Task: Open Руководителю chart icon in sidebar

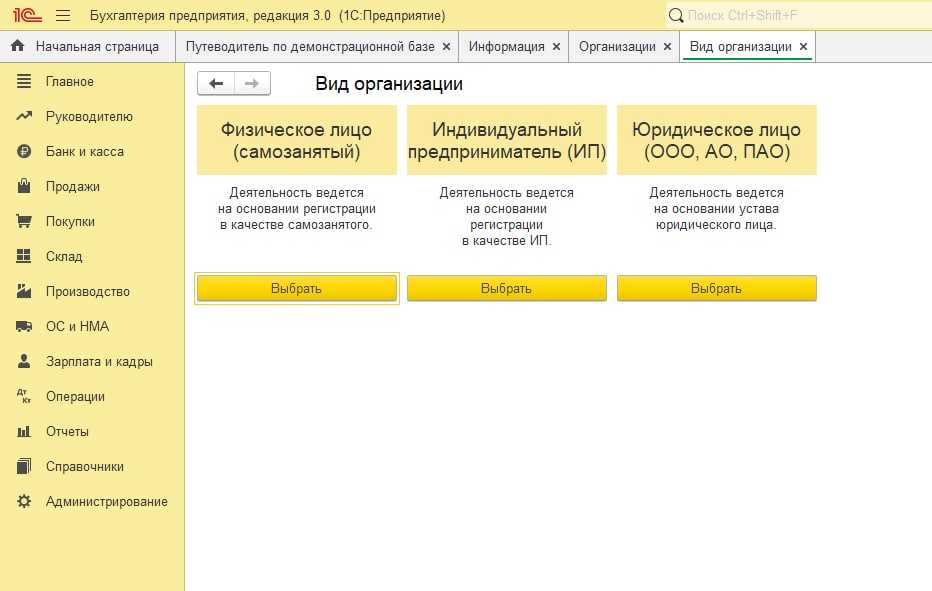Action: point(25,116)
